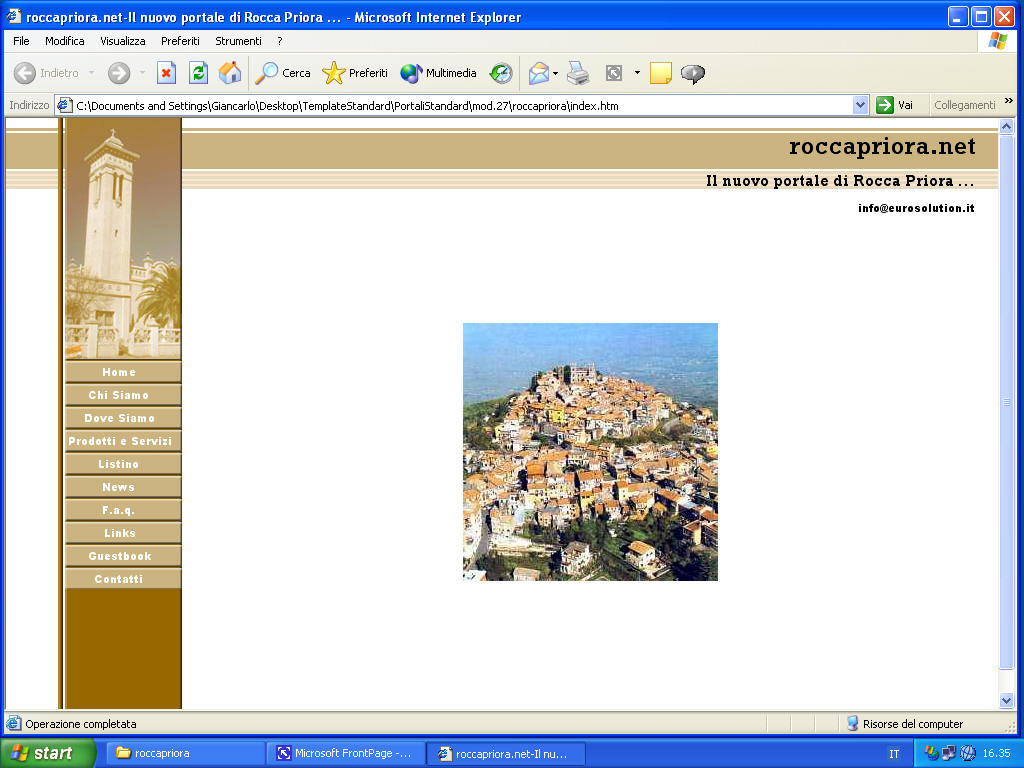Open the Mail button dropdown arrow

click(555, 73)
